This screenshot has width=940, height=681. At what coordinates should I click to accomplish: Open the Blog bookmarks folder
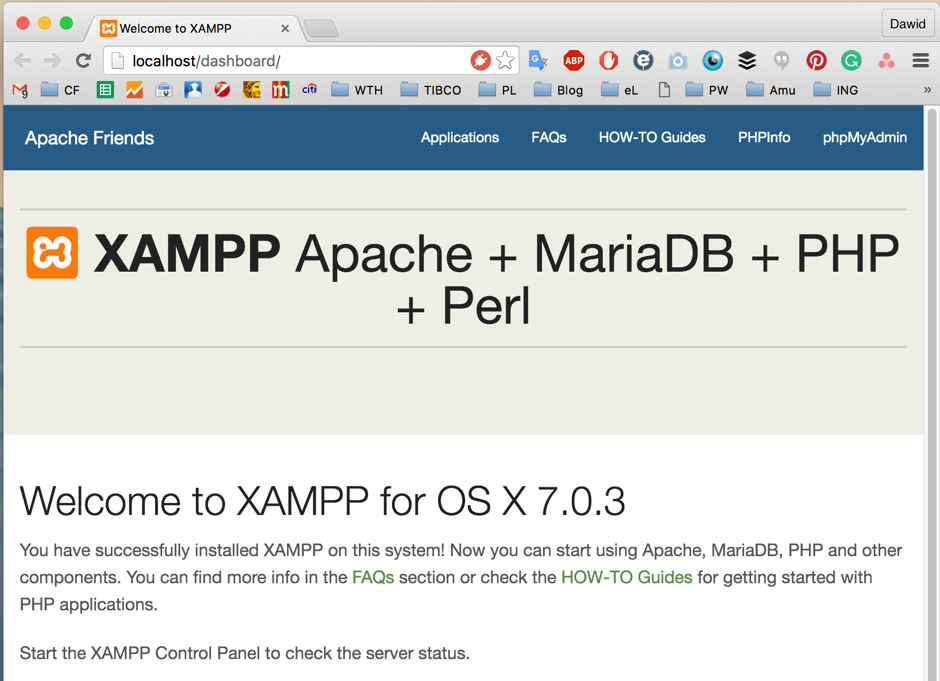pyautogui.click(x=558, y=90)
